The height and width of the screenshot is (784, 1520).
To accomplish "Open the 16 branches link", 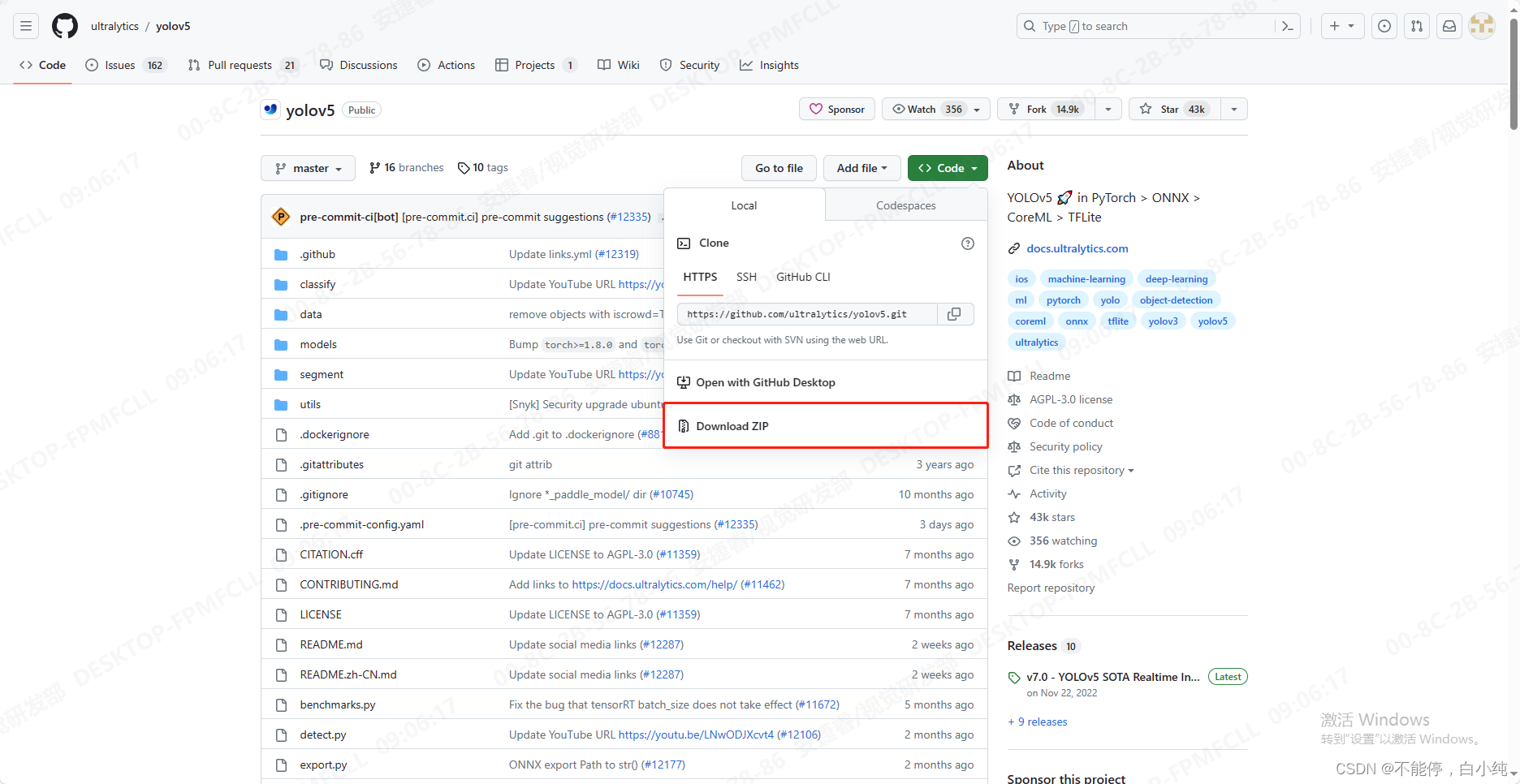I will tap(406, 168).
